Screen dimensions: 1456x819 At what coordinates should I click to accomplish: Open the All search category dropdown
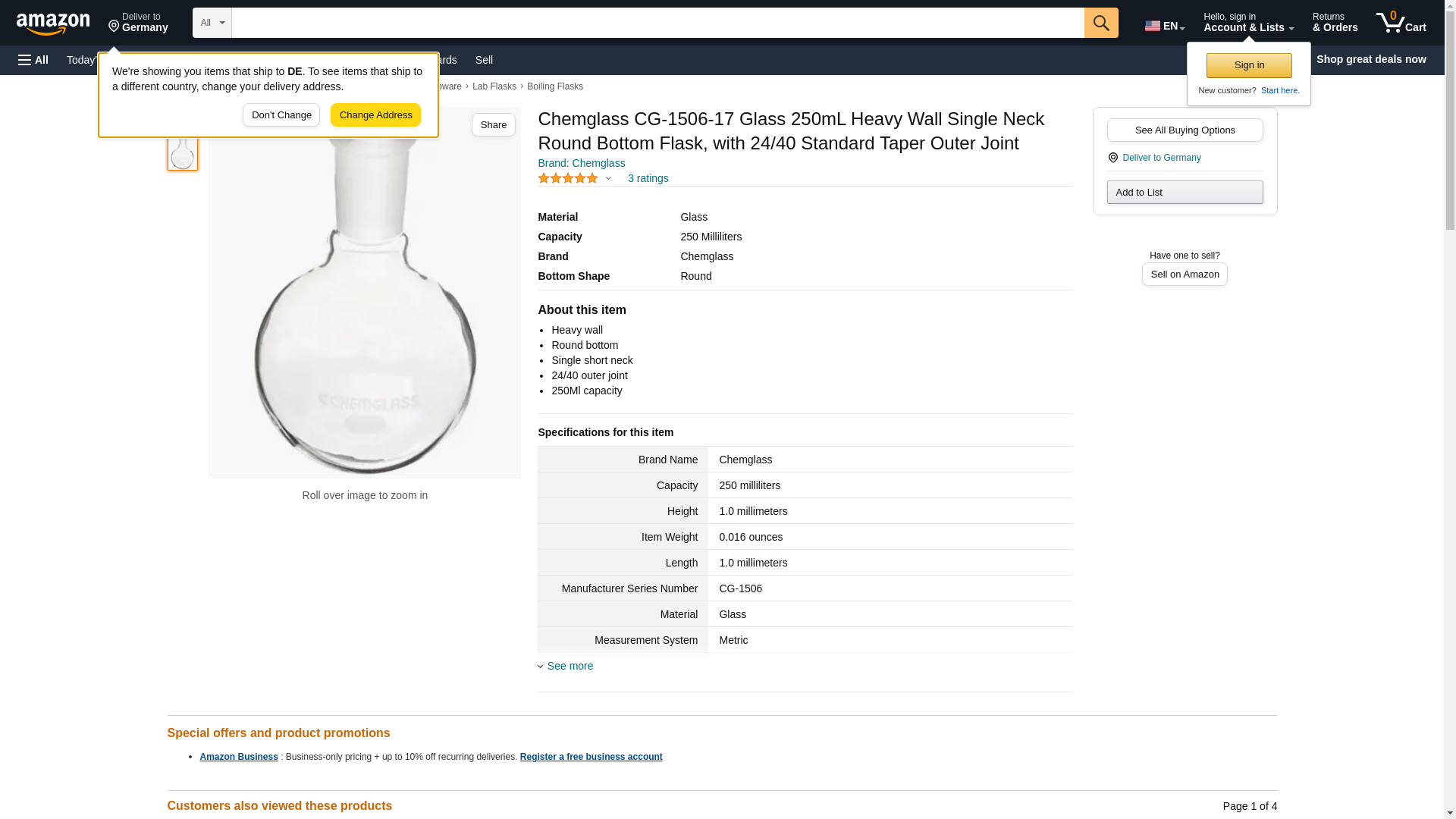click(x=212, y=23)
